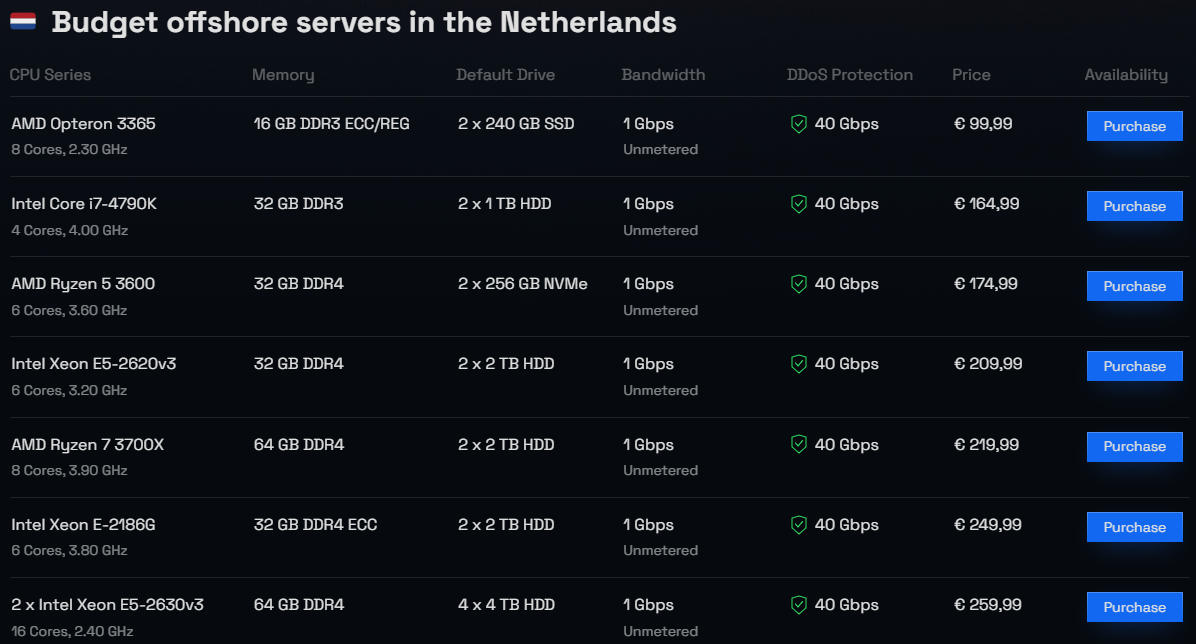Click the Price column header
1196x644 pixels.
click(x=971, y=75)
